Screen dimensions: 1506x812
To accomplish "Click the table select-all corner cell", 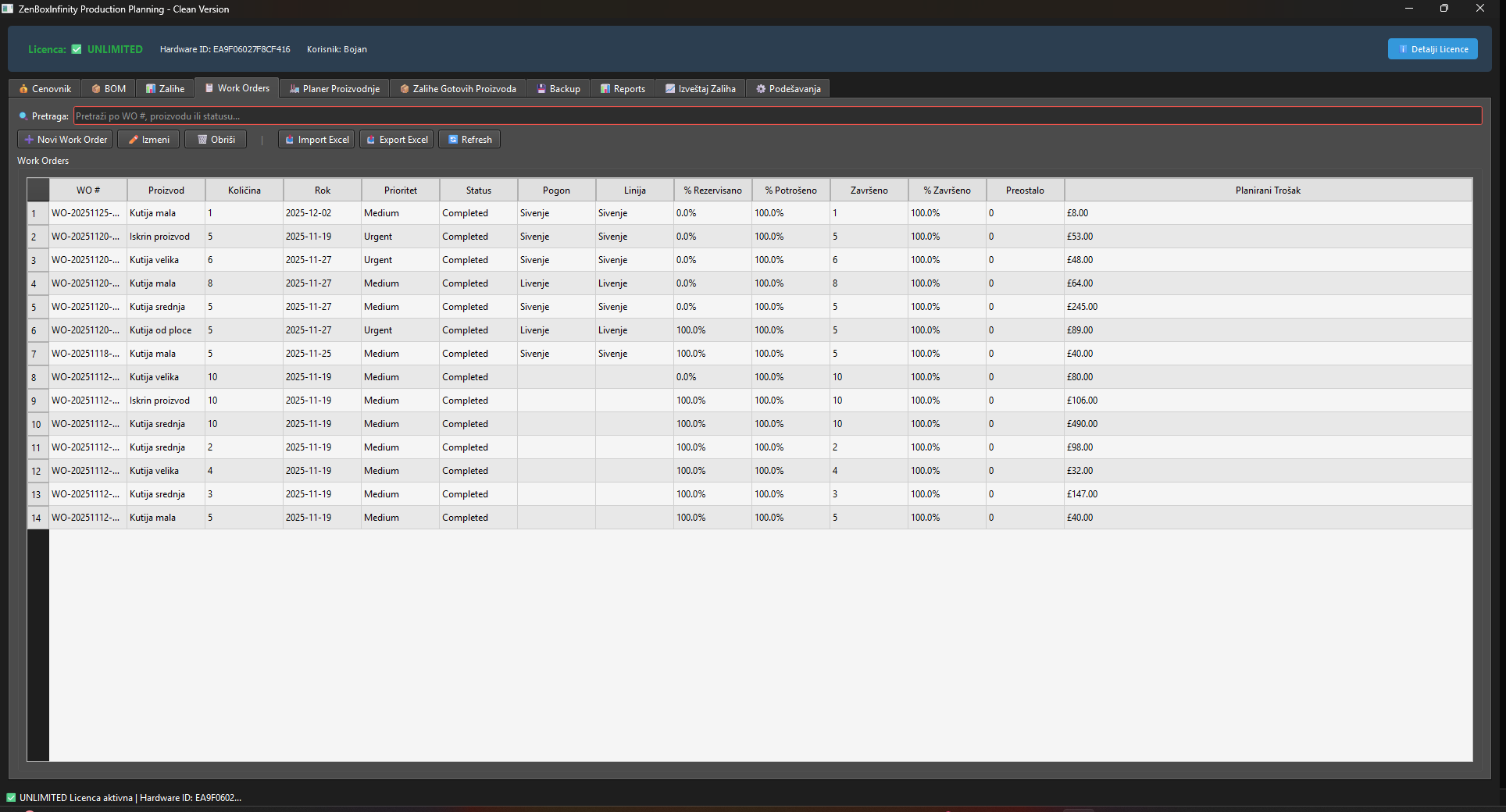I will pyautogui.click(x=37, y=191).
